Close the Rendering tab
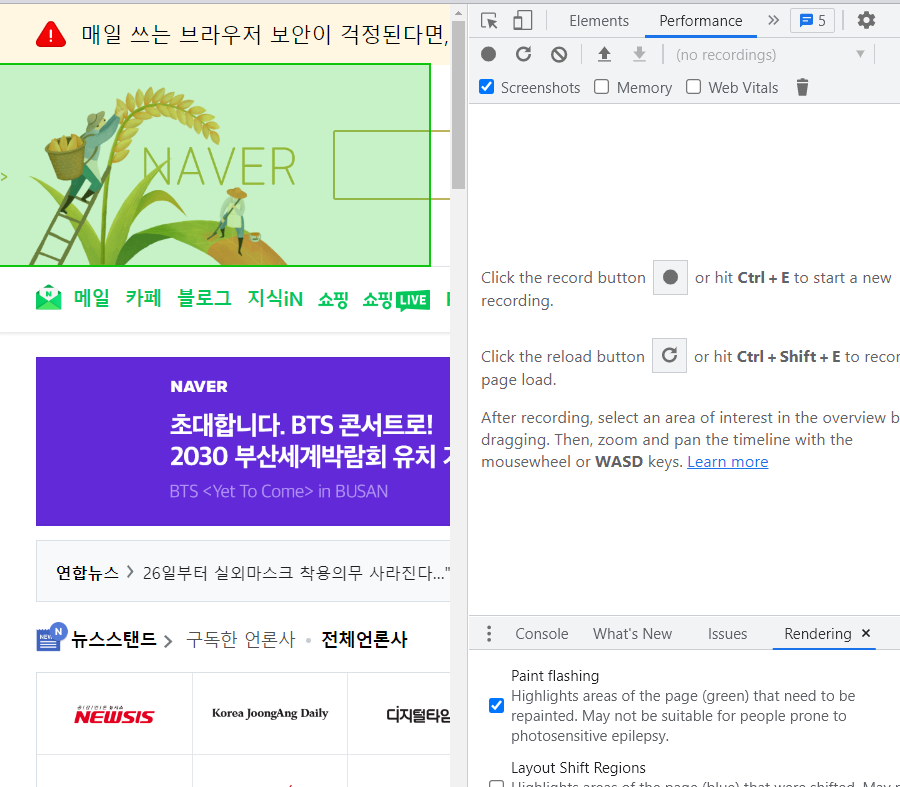This screenshot has width=900, height=787. [866, 633]
